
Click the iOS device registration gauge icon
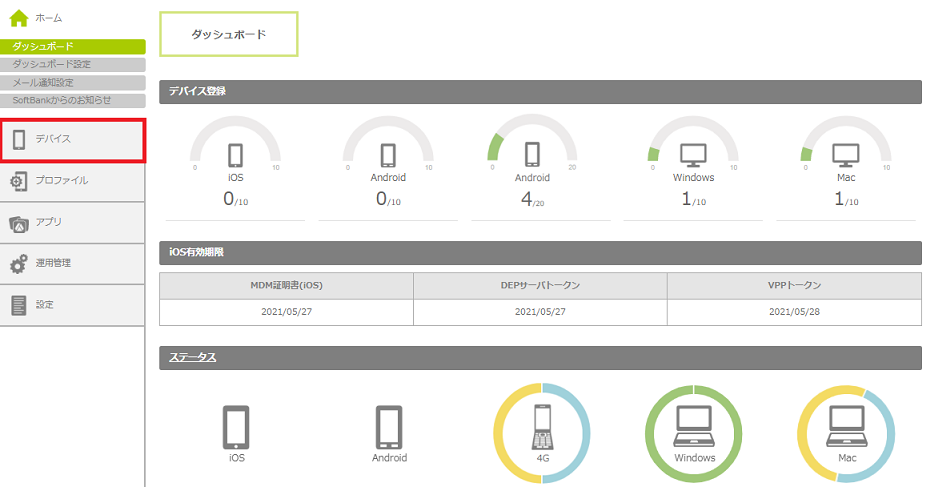coord(235,155)
